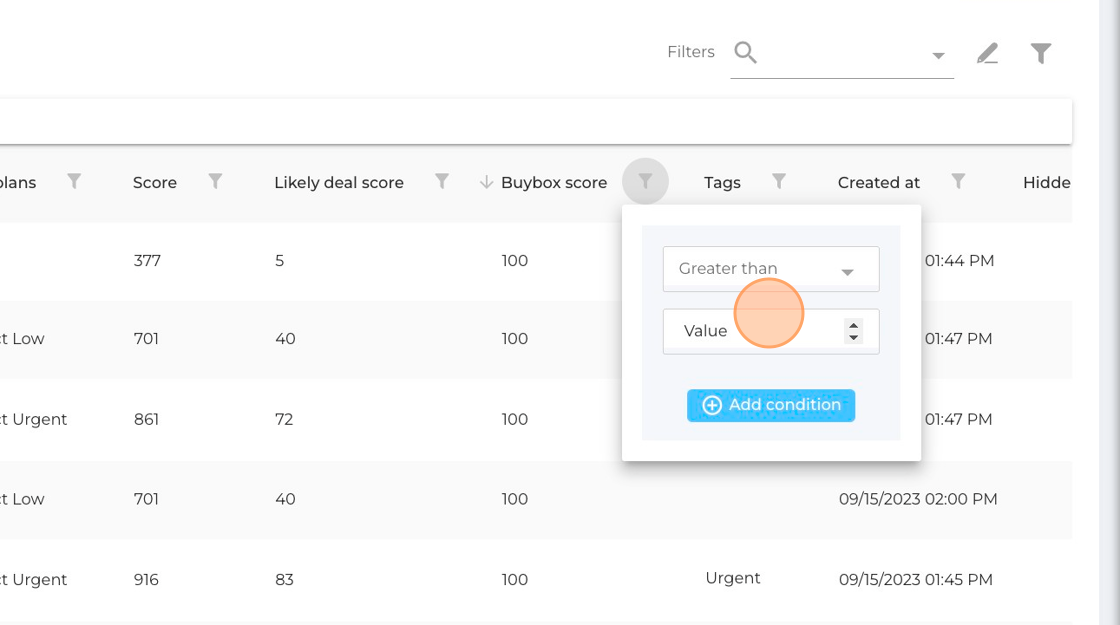Click Buybox score 100 in the 916 row

(x=514, y=579)
